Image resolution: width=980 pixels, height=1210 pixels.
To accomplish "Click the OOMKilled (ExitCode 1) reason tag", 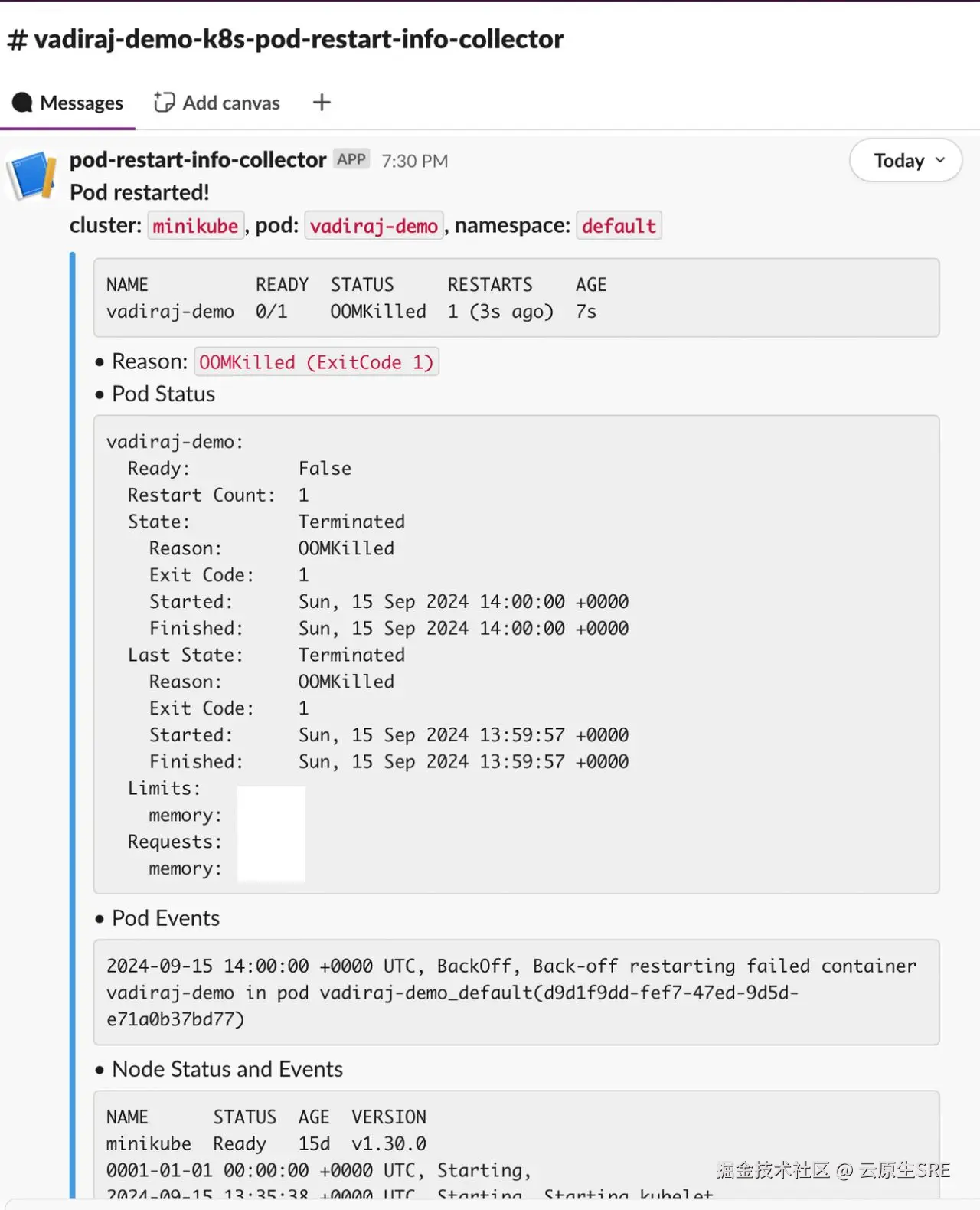I will pos(316,362).
